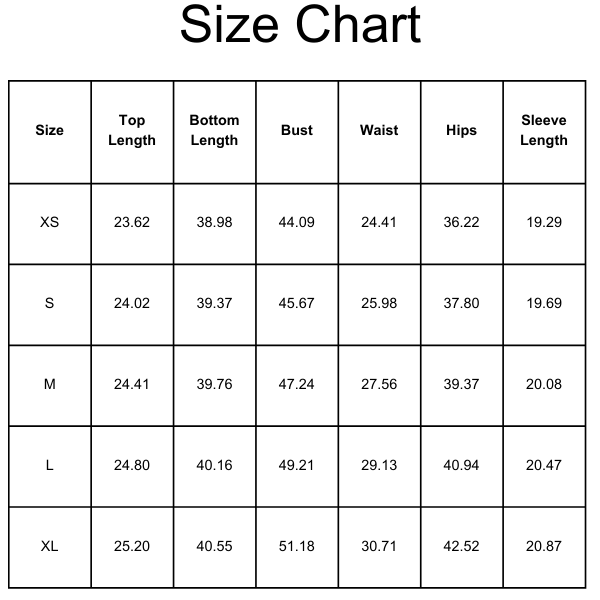600x600 pixels.
Task: Click the M bust value 47.24
Action: [297, 384]
